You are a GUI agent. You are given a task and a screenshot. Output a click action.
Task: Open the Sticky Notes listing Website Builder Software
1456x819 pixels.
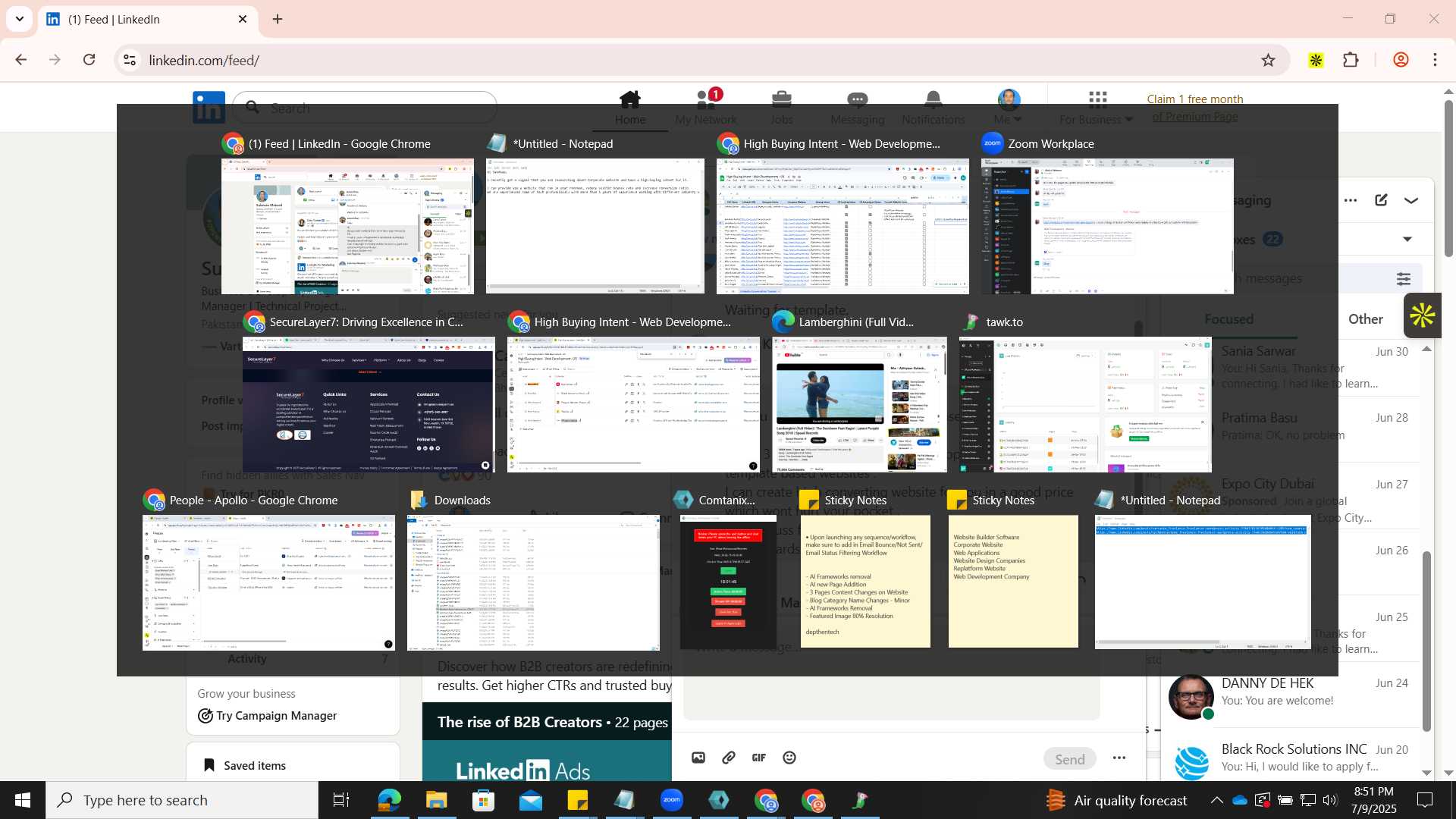(x=1013, y=582)
